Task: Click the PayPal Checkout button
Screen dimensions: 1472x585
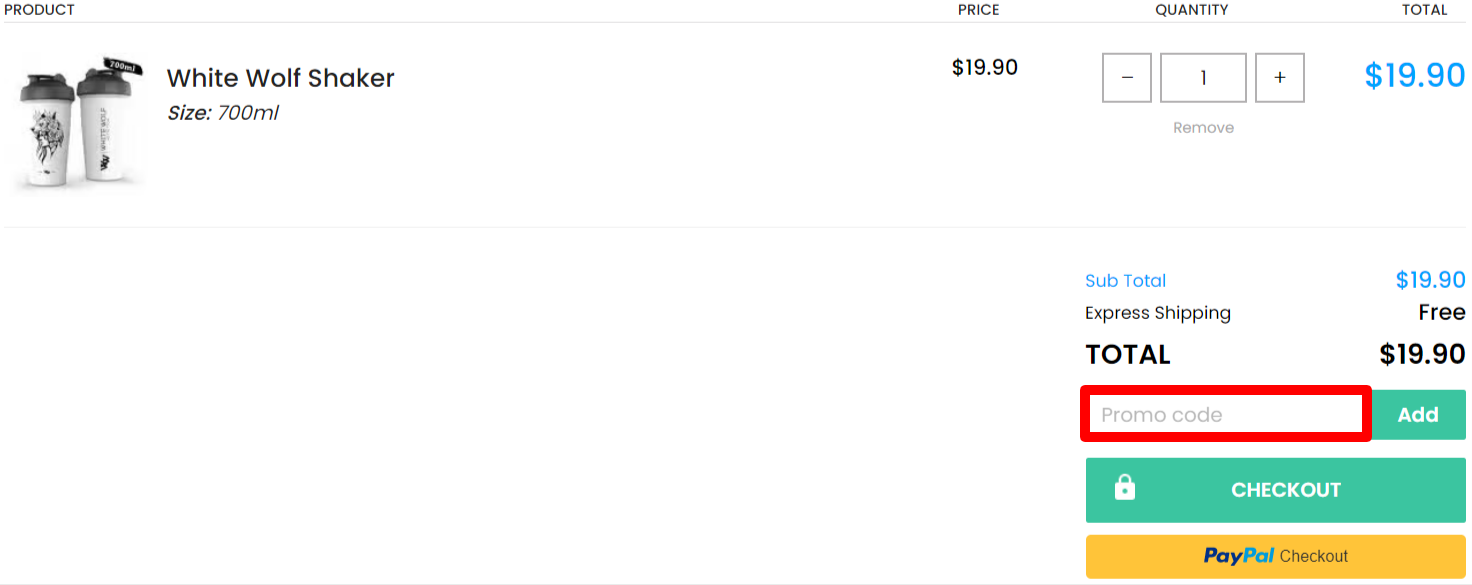Action: click(1275, 556)
